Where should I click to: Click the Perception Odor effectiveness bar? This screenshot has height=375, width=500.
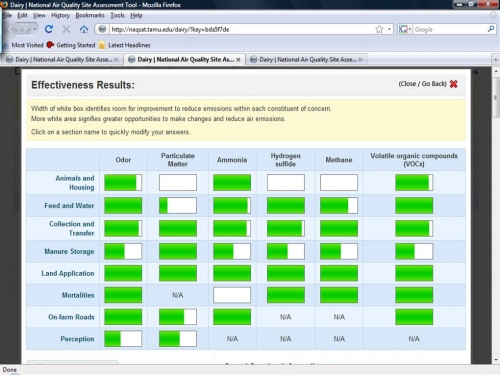(x=123, y=339)
